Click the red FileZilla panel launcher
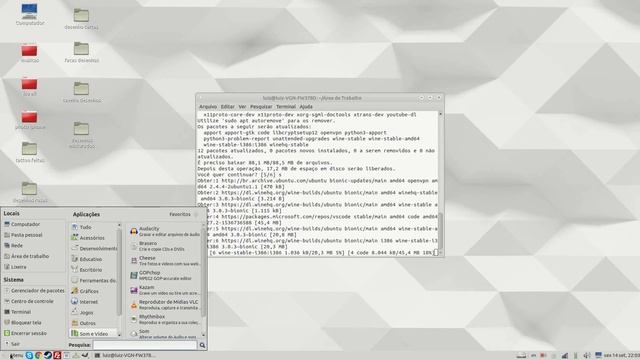The width and height of the screenshot is (640, 360). 57,356
